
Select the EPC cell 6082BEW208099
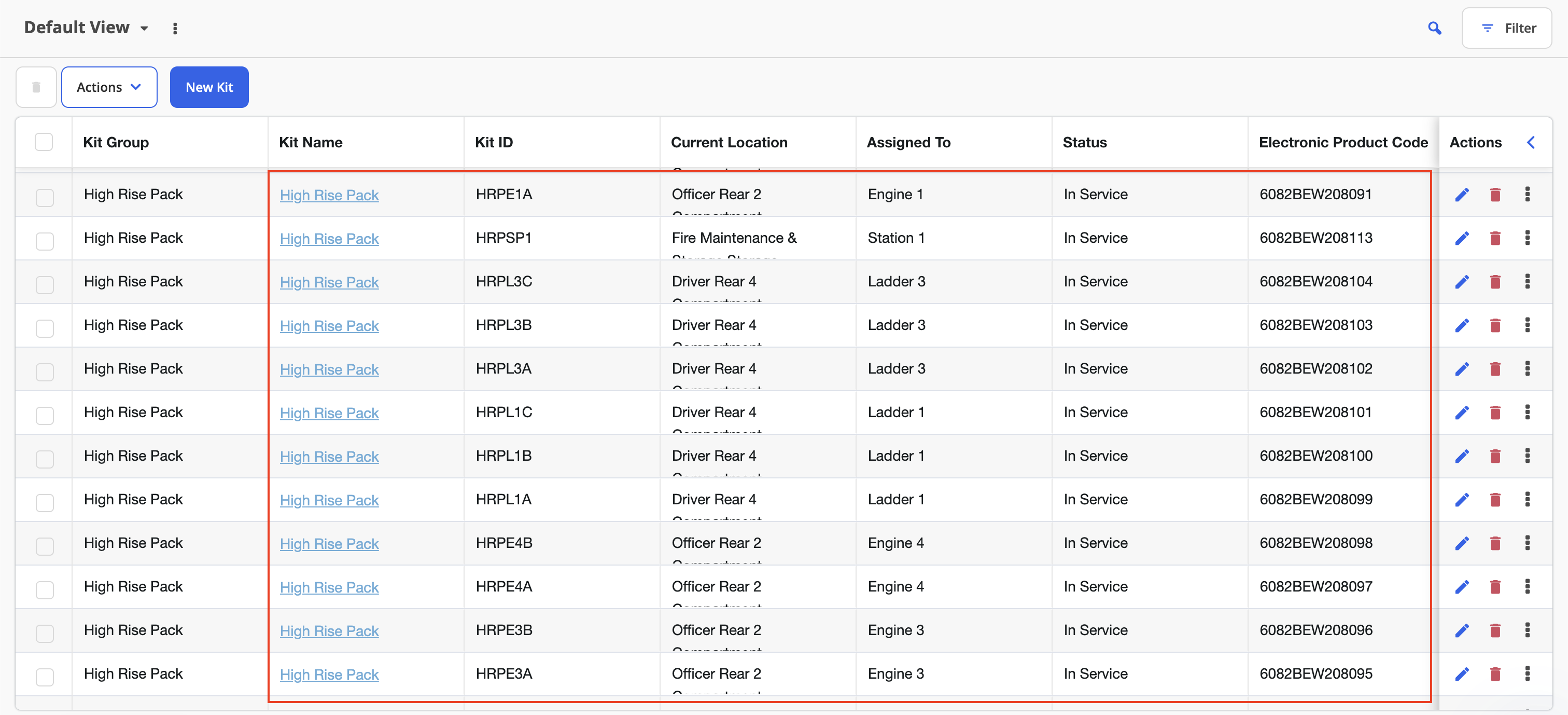[x=1315, y=499]
